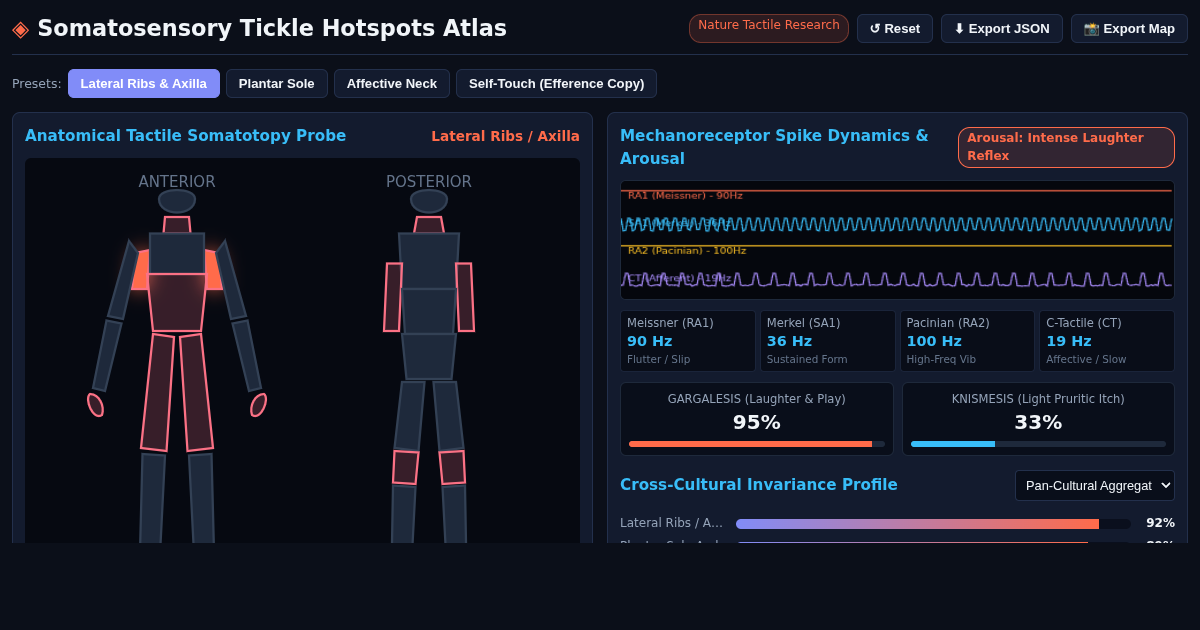Probe the posterior figure's right-side highlighted arm
Viewport: 1200px width, 630px height.
(465, 297)
